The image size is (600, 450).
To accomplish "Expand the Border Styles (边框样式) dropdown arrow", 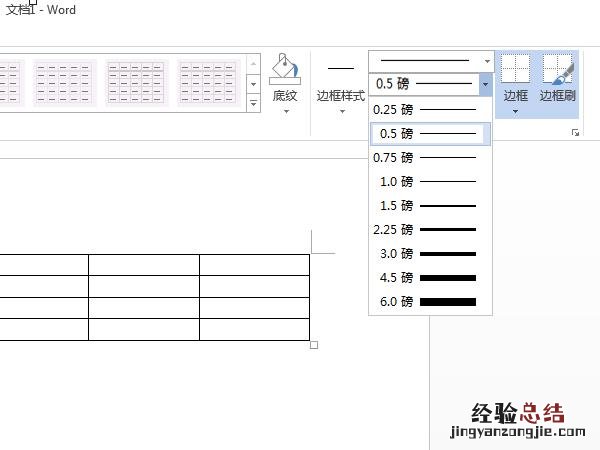I will coord(342,112).
